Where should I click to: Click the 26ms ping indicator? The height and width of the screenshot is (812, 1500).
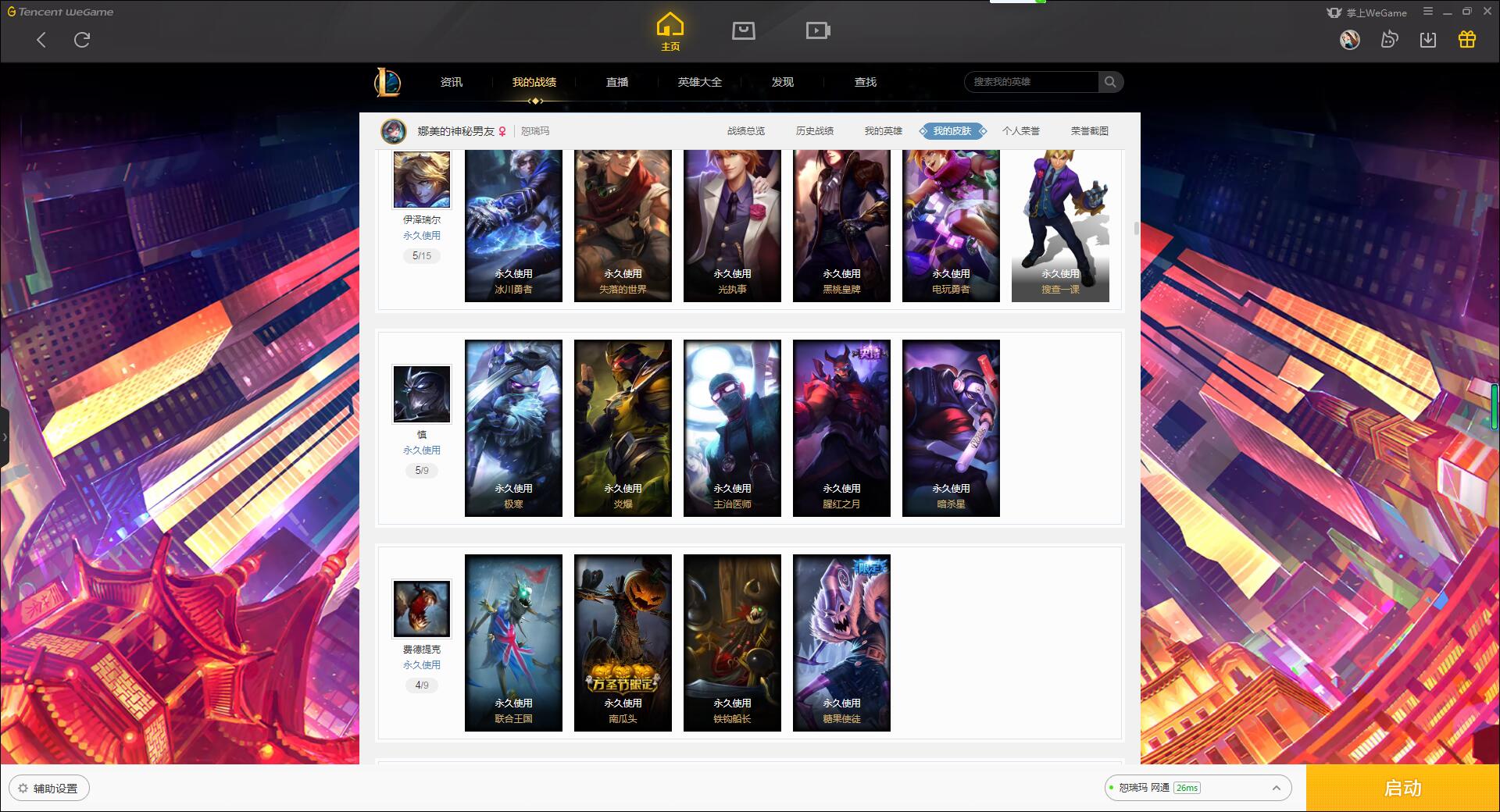pyautogui.click(x=1187, y=788)
